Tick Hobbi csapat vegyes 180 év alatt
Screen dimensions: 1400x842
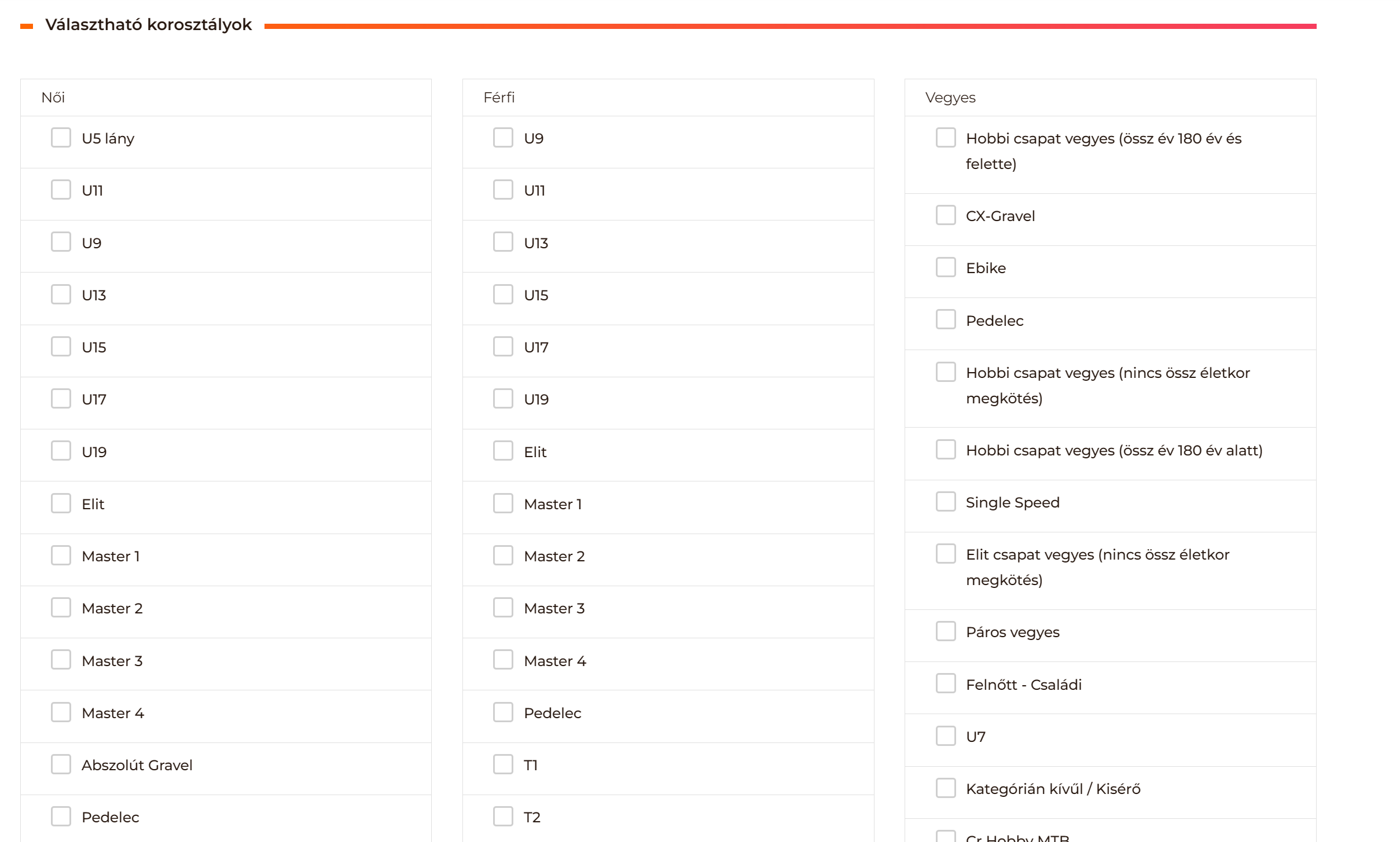point(946,450)
